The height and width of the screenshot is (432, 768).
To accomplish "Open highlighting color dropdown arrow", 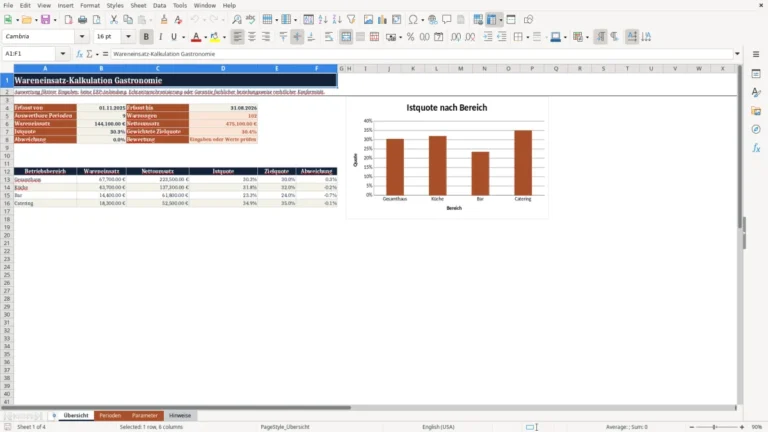I will (x=224, y=37).
